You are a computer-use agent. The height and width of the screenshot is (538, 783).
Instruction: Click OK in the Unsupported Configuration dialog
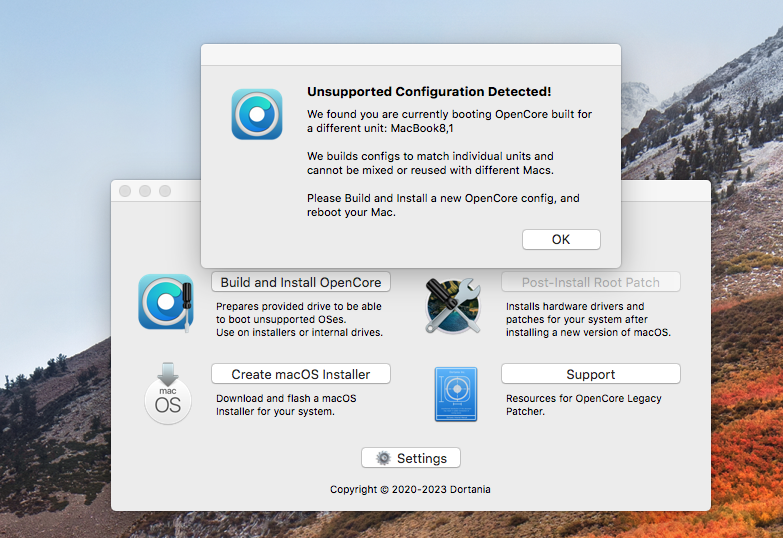coord(561,239)
